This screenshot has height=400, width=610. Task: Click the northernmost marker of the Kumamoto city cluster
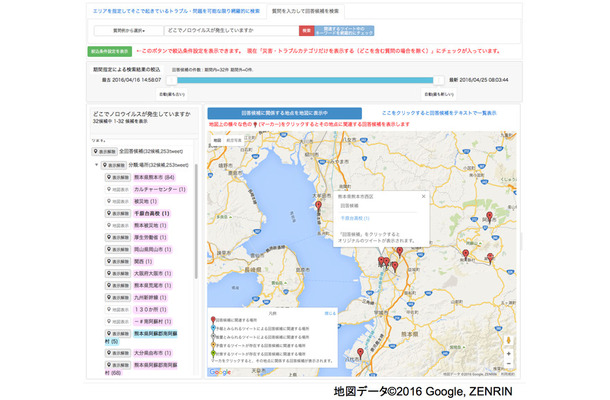[x=400, y=251]
